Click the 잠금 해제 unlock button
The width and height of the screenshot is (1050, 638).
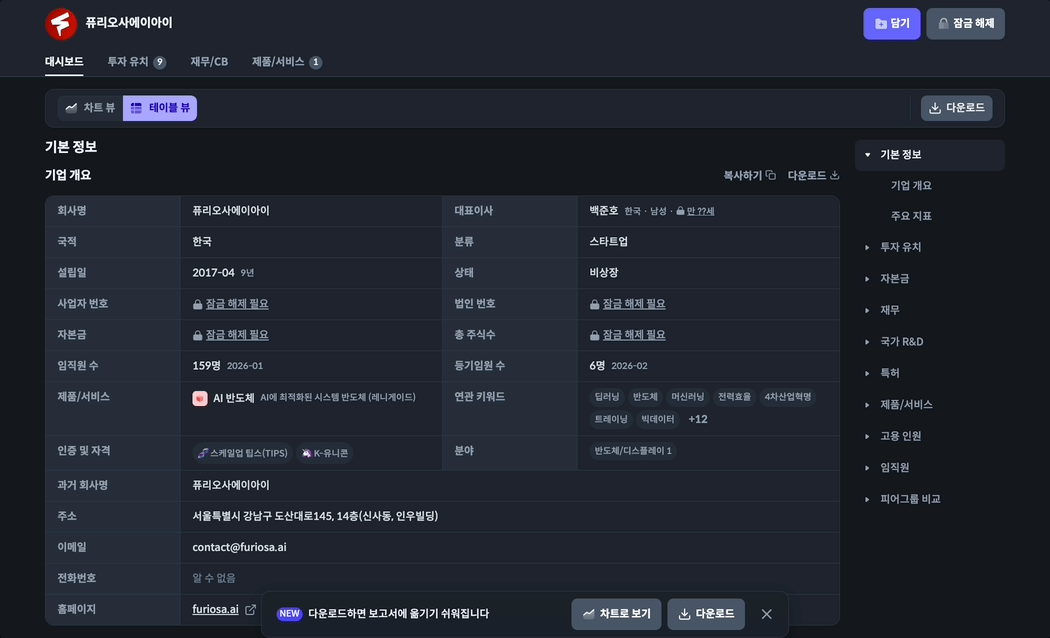(965, 24)
